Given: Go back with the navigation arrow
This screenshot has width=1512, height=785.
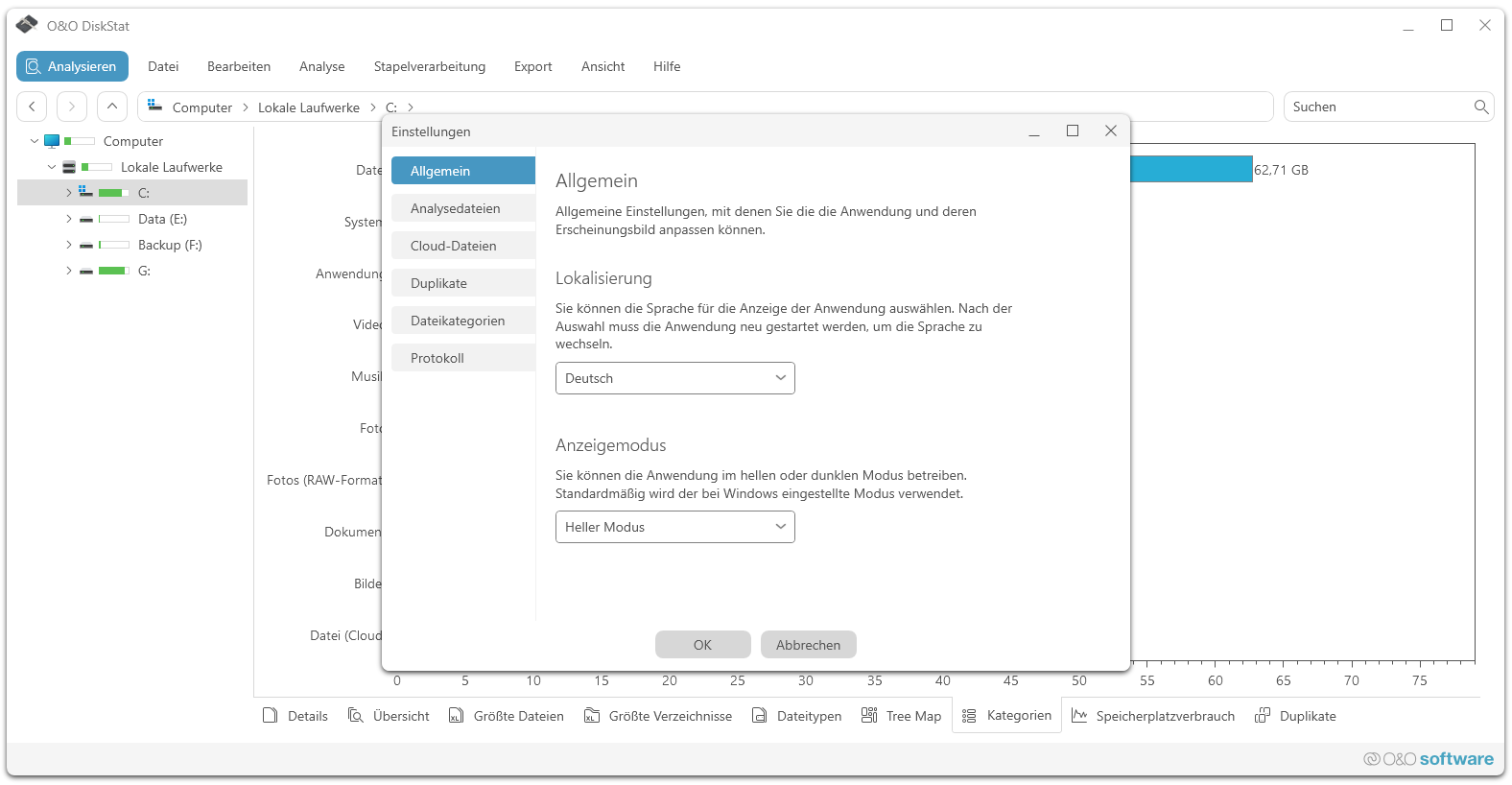Looking at the screenshot, I should point(32,107).
